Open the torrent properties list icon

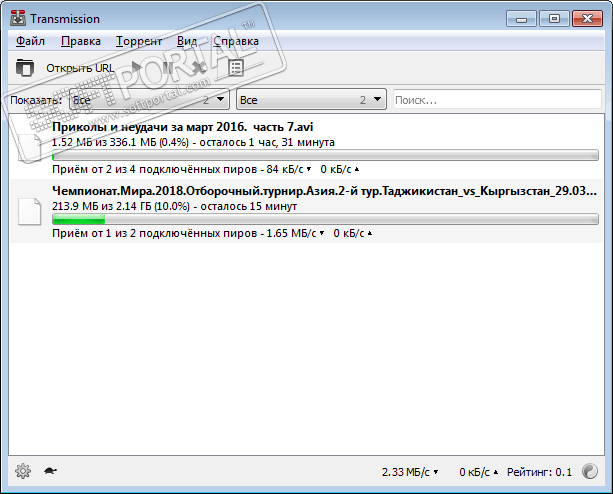(x=236, y=68)
